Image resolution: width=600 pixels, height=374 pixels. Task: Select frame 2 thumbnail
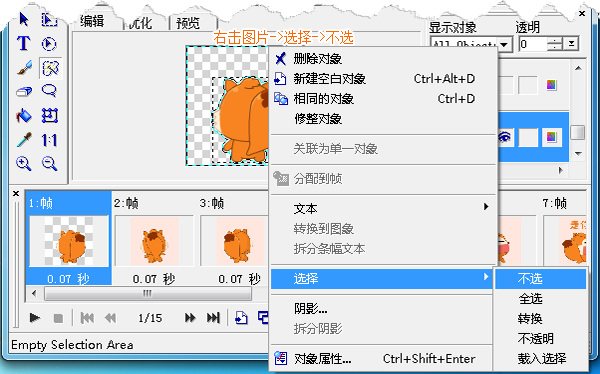coord(155,241)
